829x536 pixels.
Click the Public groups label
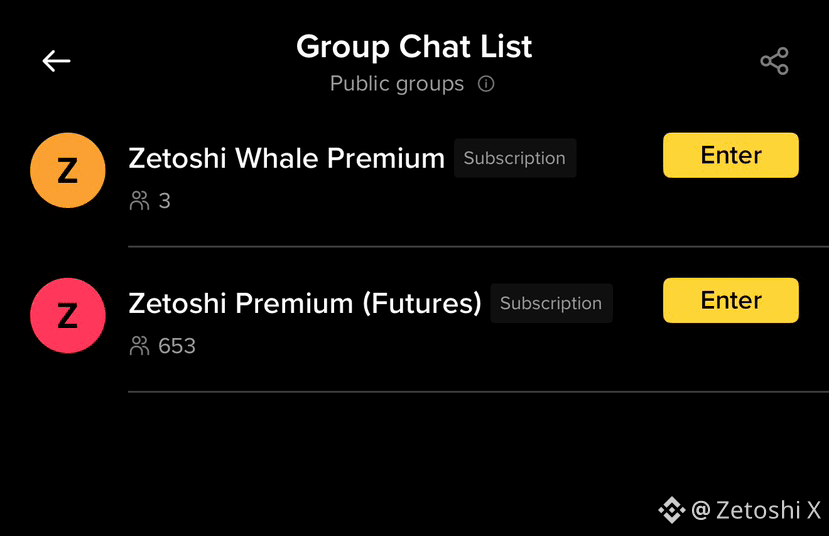397,84
